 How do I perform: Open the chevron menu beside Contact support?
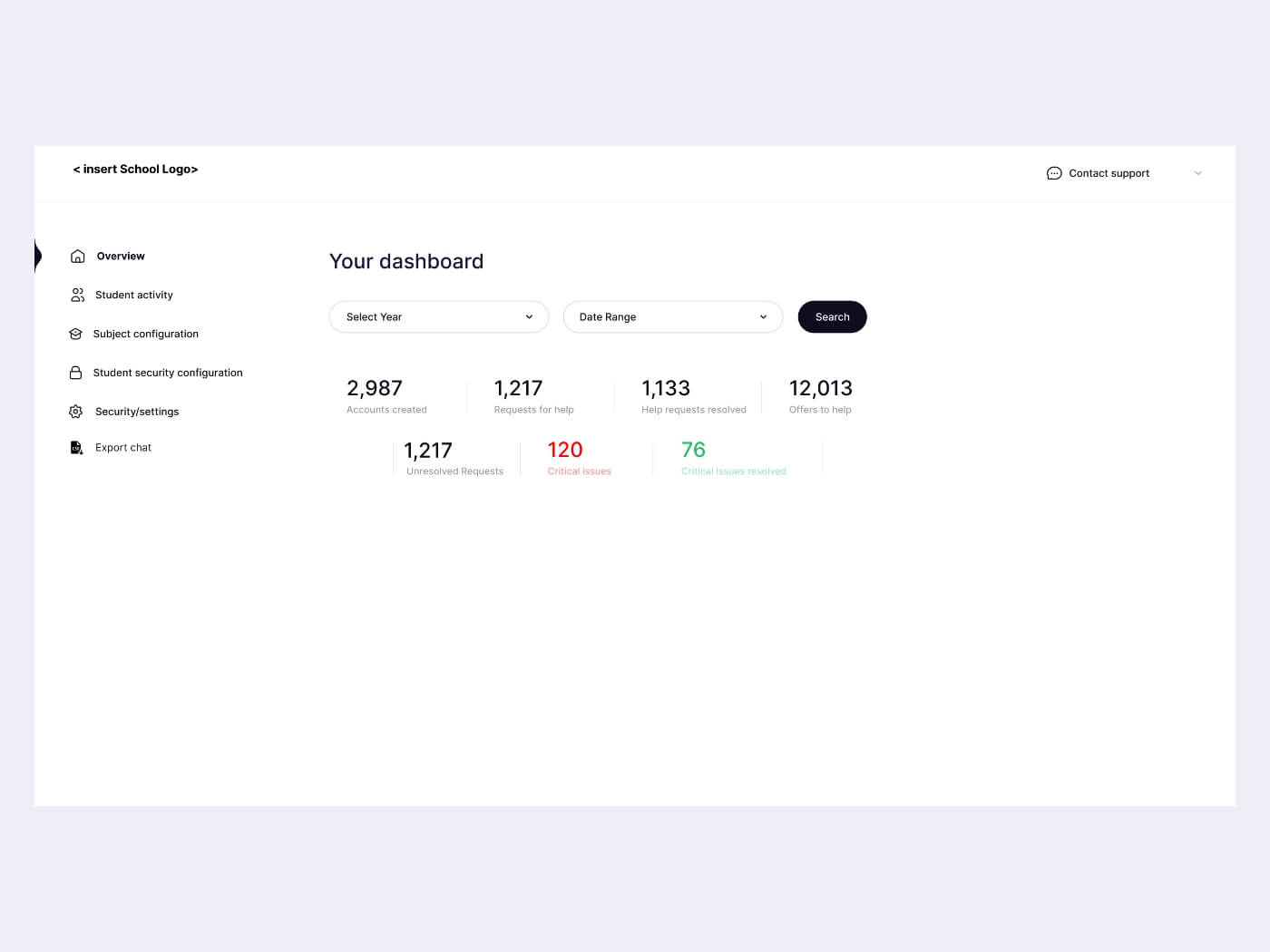[1198, 172]
